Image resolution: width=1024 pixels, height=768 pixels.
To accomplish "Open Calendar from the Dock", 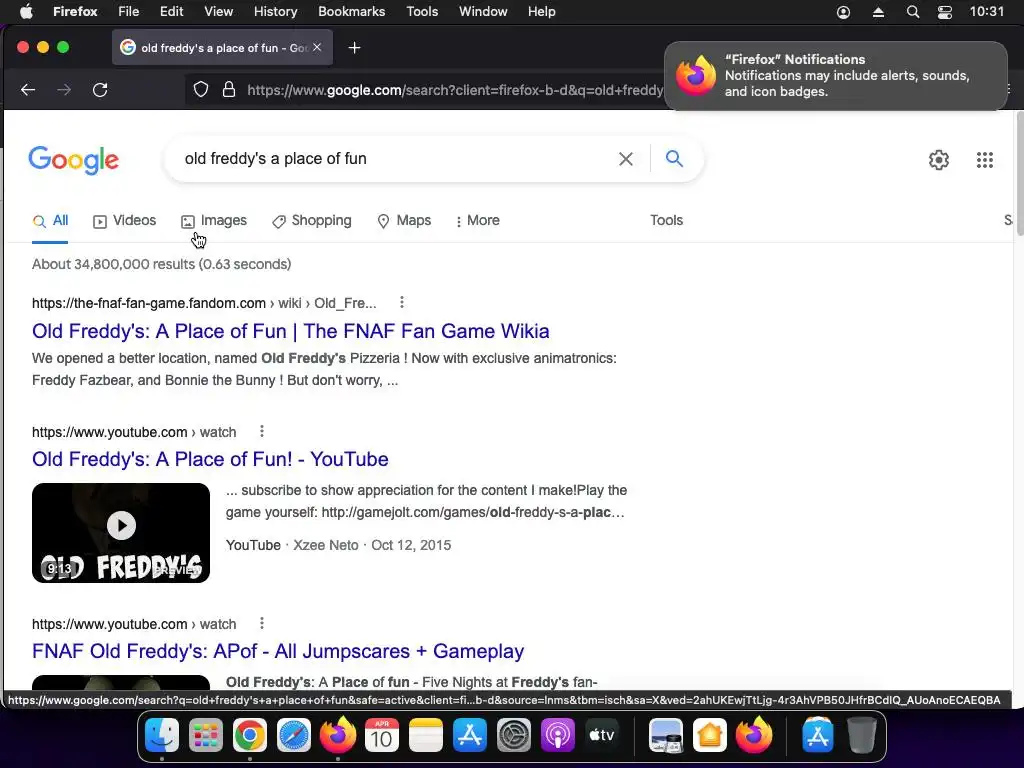I will click(382, 735).
